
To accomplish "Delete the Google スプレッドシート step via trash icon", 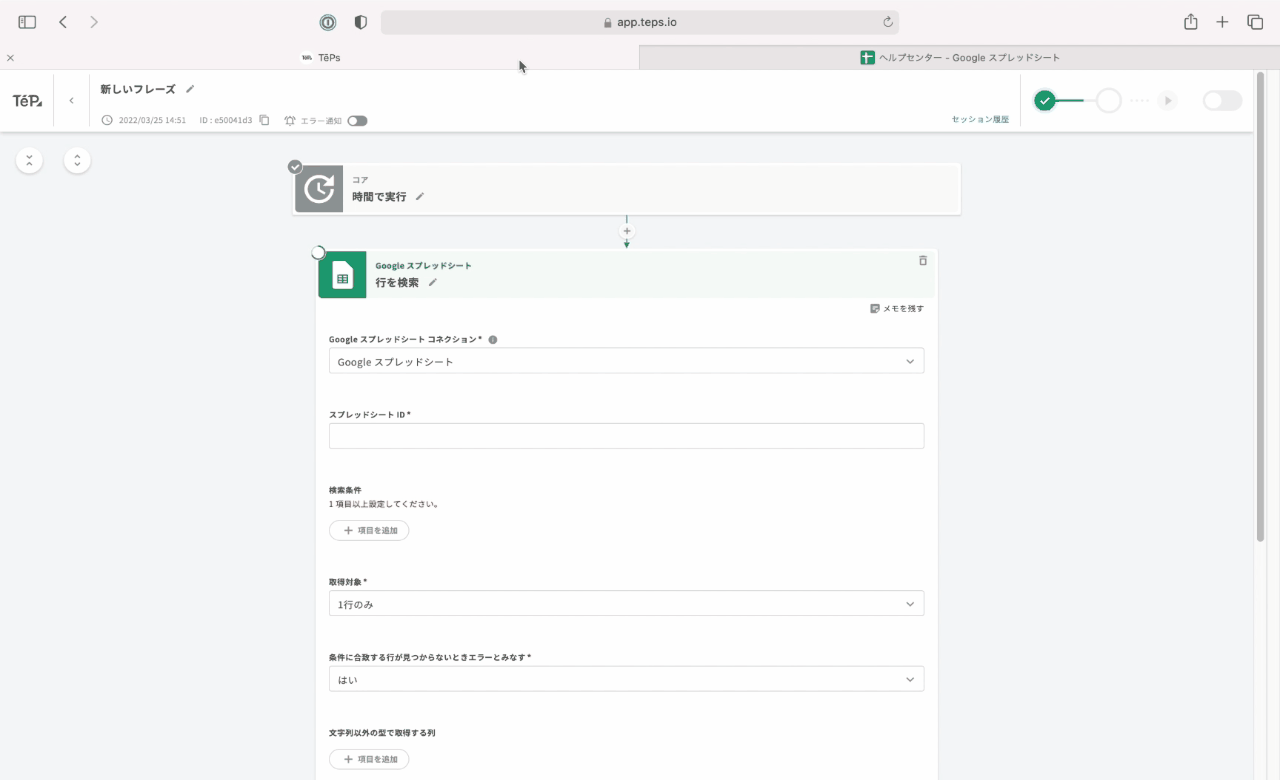I will (x=922, y=261).
